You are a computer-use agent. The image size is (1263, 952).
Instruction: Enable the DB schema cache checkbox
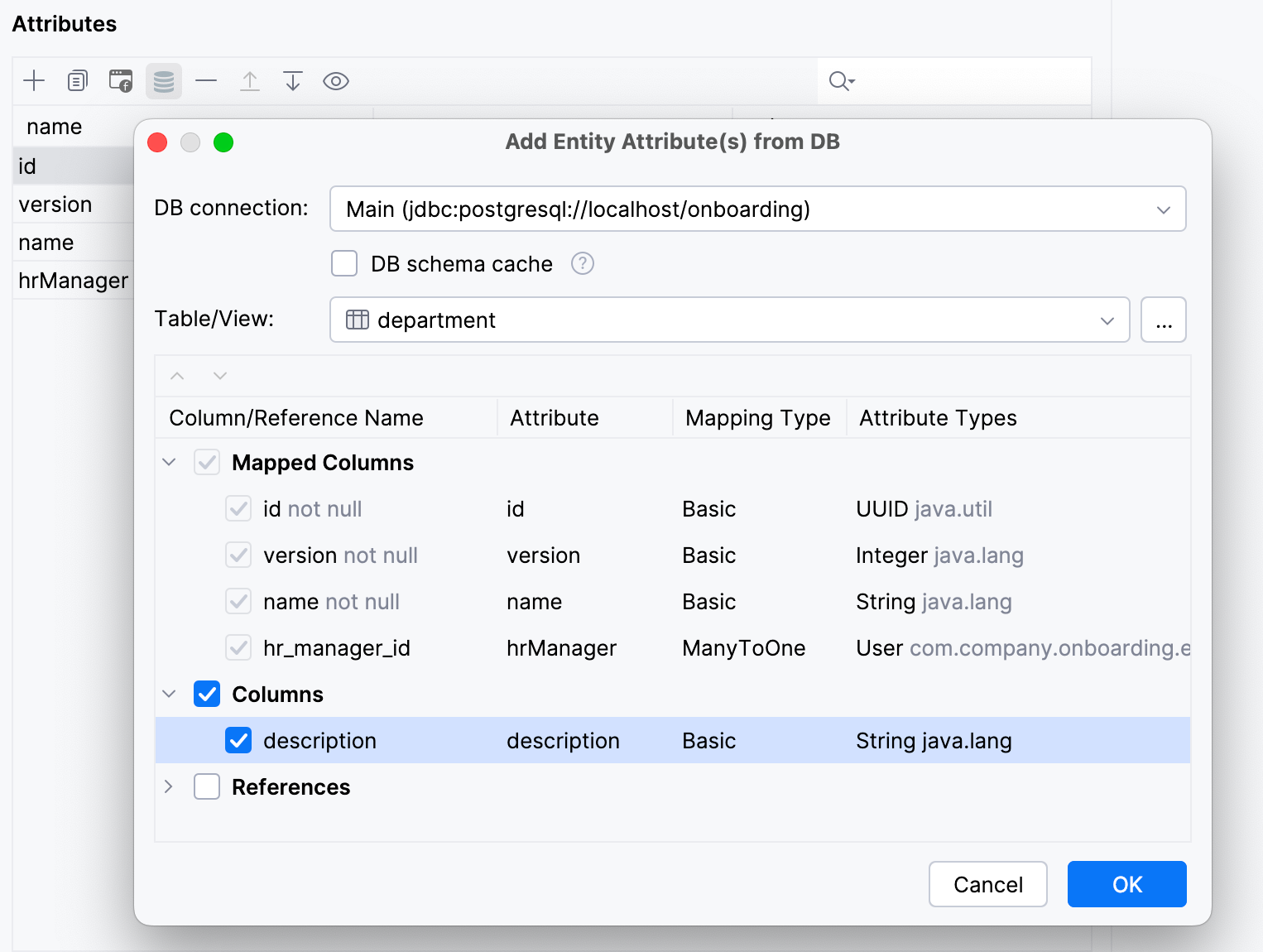[x=344, y=264]
